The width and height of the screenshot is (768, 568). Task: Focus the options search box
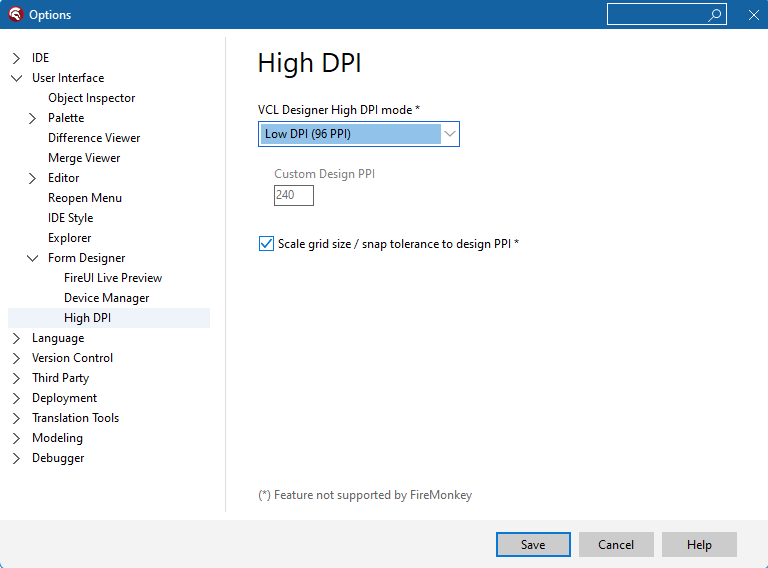[667, 14]
